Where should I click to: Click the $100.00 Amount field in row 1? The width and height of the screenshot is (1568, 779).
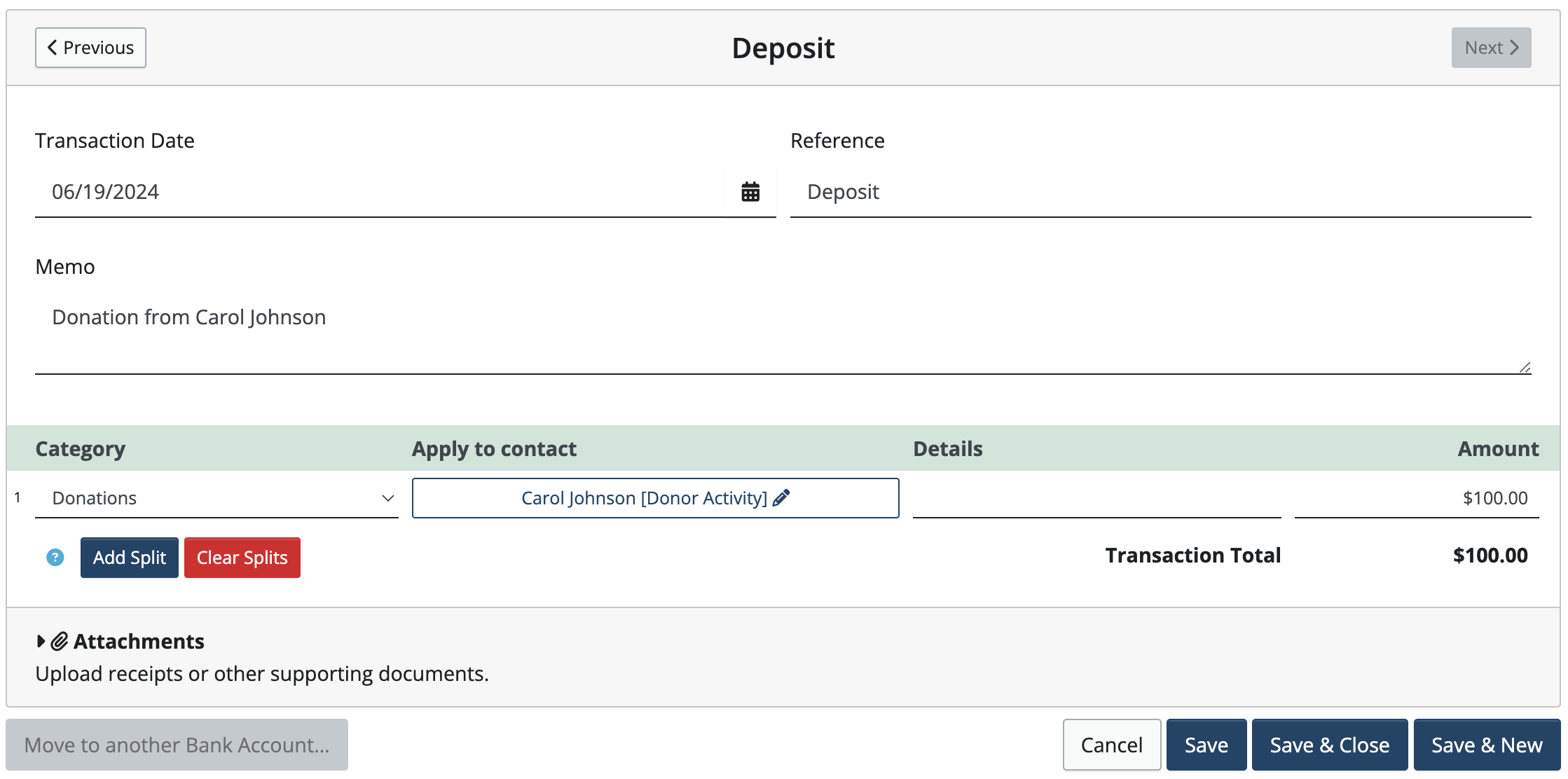[x=1417, y=498]
